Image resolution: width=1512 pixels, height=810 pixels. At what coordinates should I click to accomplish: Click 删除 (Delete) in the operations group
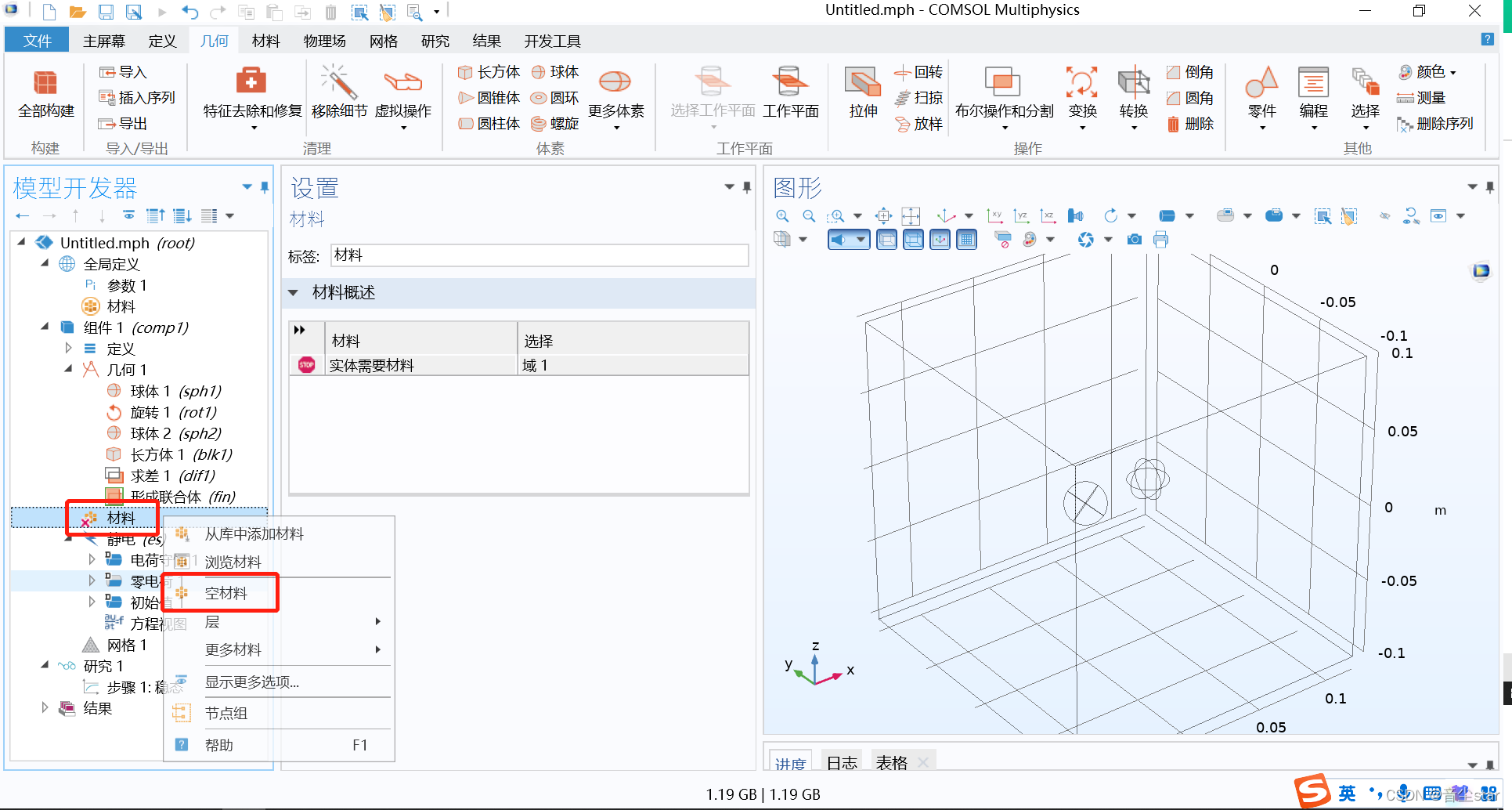1190,124
